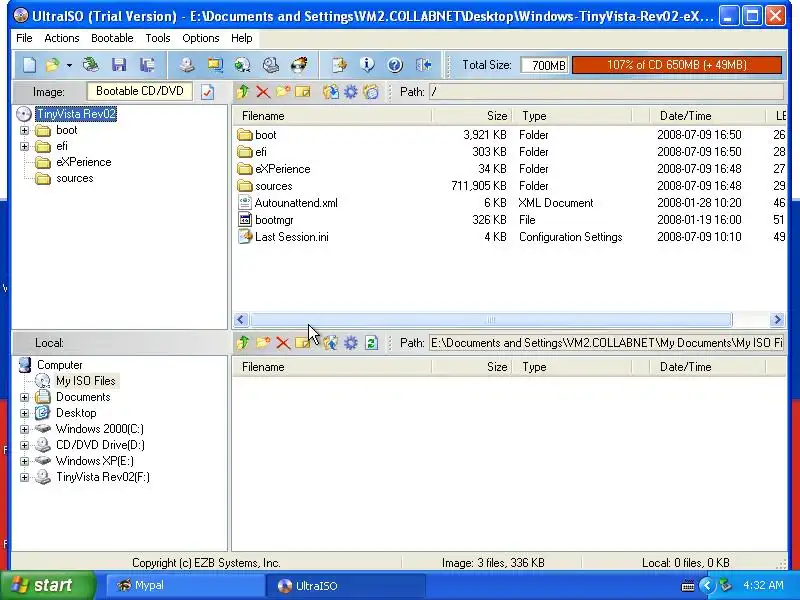
Task: Click the Convert image disc icon
Action: coord(242,65)
